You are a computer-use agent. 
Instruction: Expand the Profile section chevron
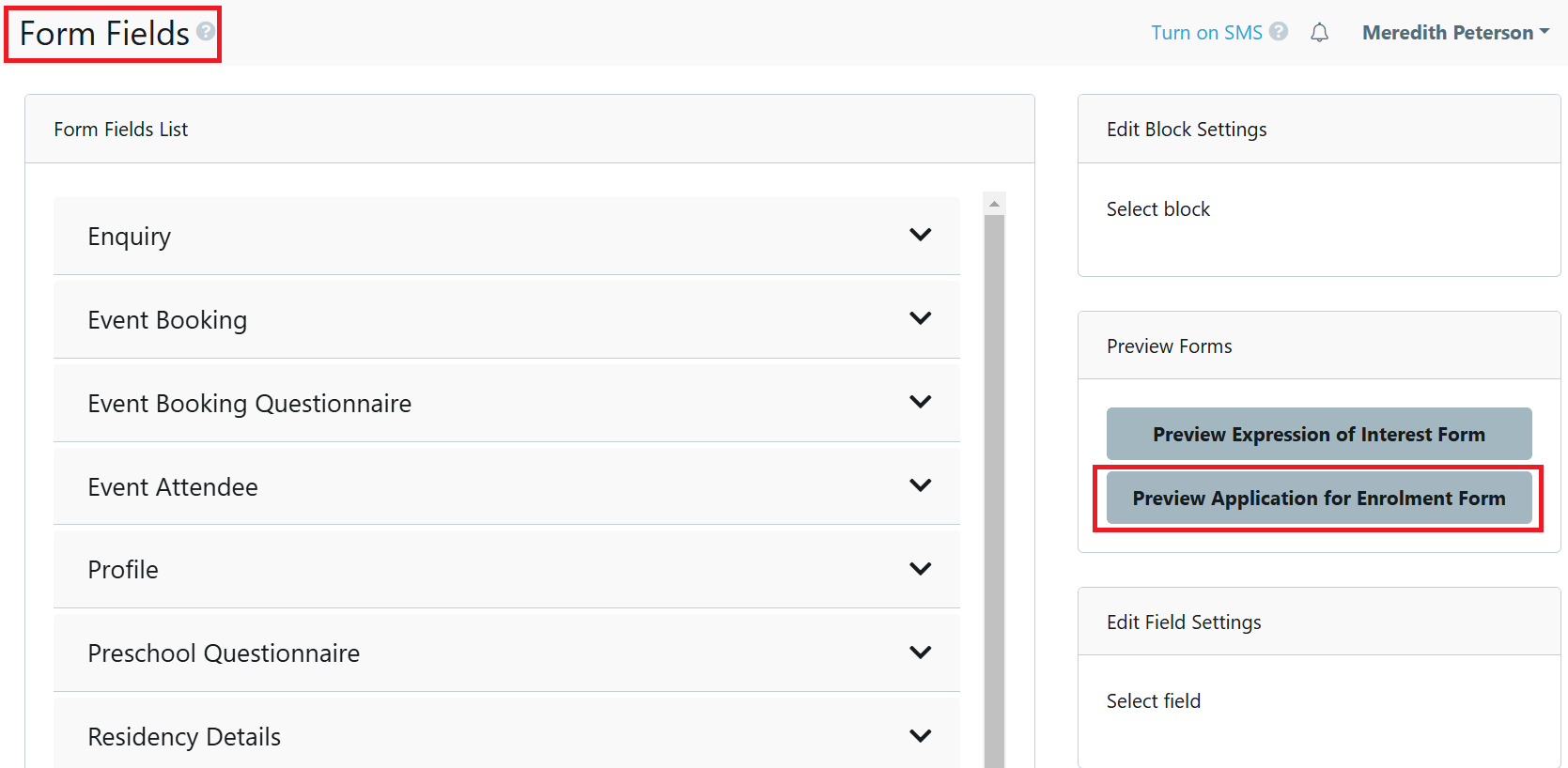(920, 569)
